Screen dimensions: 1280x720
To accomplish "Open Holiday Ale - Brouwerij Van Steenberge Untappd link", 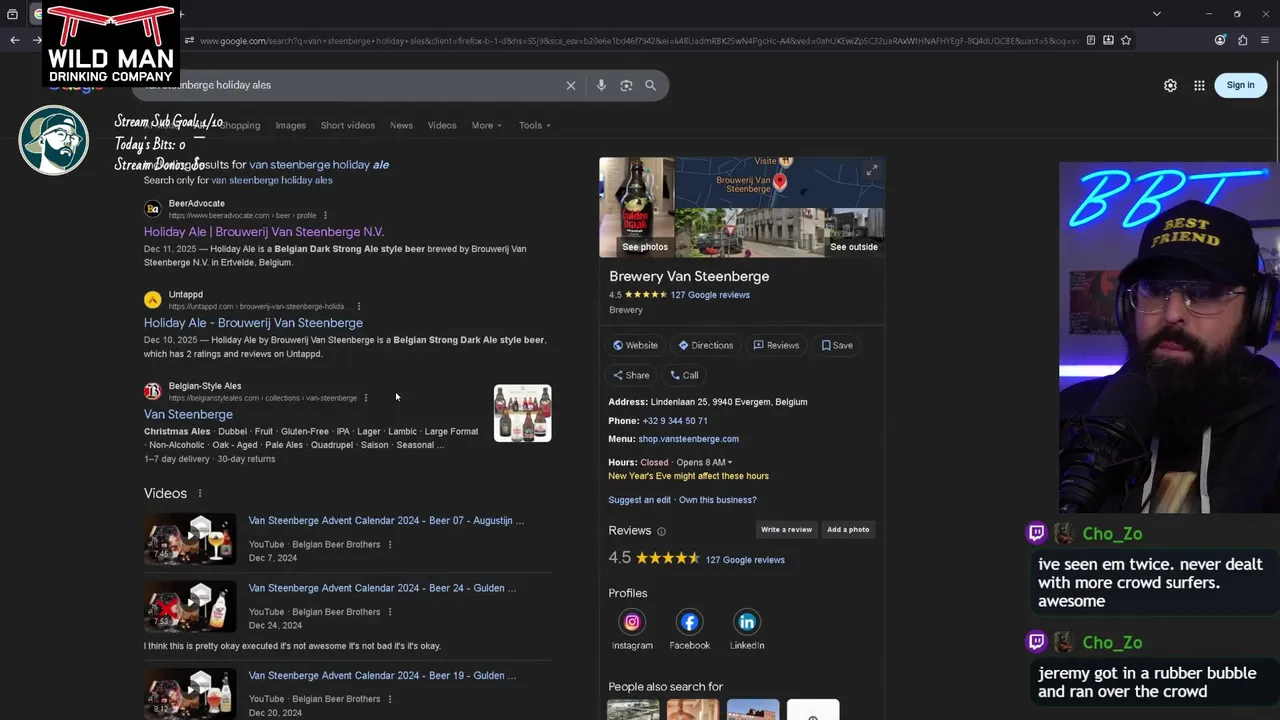I will [253, 323].
